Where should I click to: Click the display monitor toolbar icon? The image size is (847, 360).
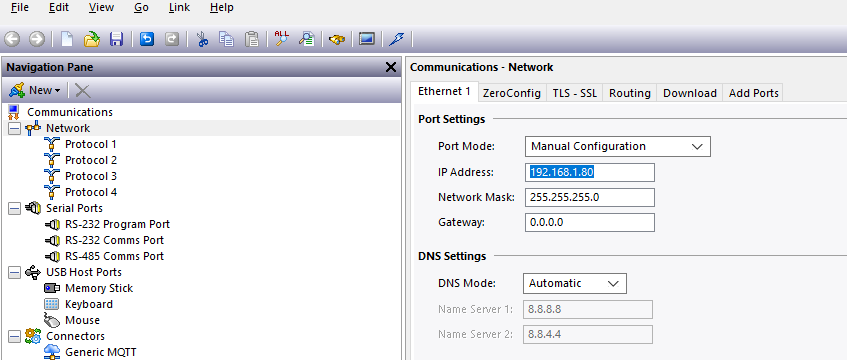(x=367, y=39)
